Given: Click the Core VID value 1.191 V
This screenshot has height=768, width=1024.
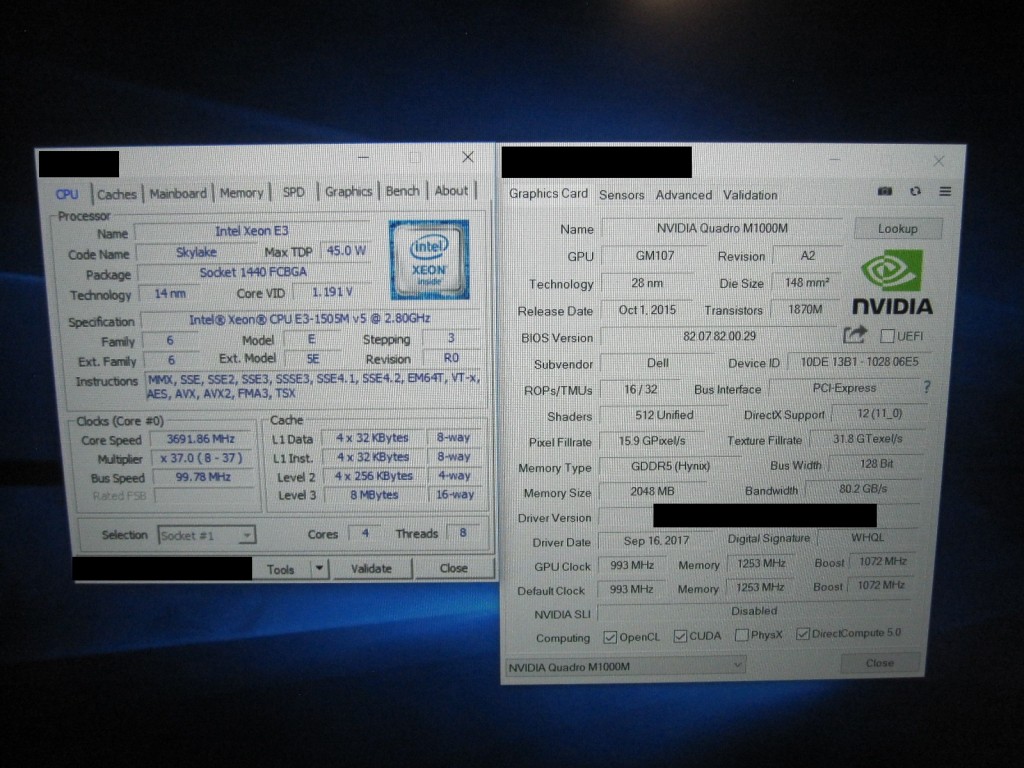Looking at the screenshot, I should [x=332, y=292].
